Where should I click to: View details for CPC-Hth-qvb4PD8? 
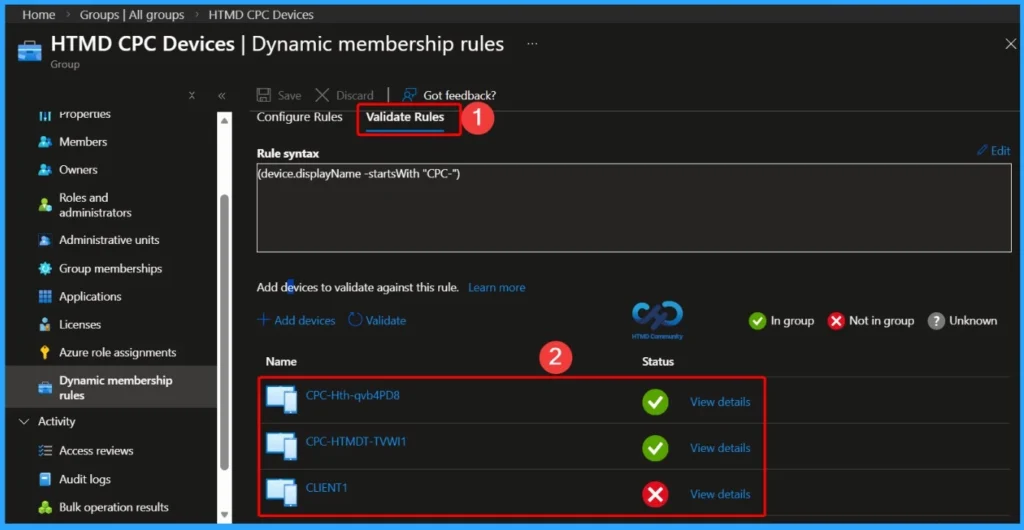point(720,402)
